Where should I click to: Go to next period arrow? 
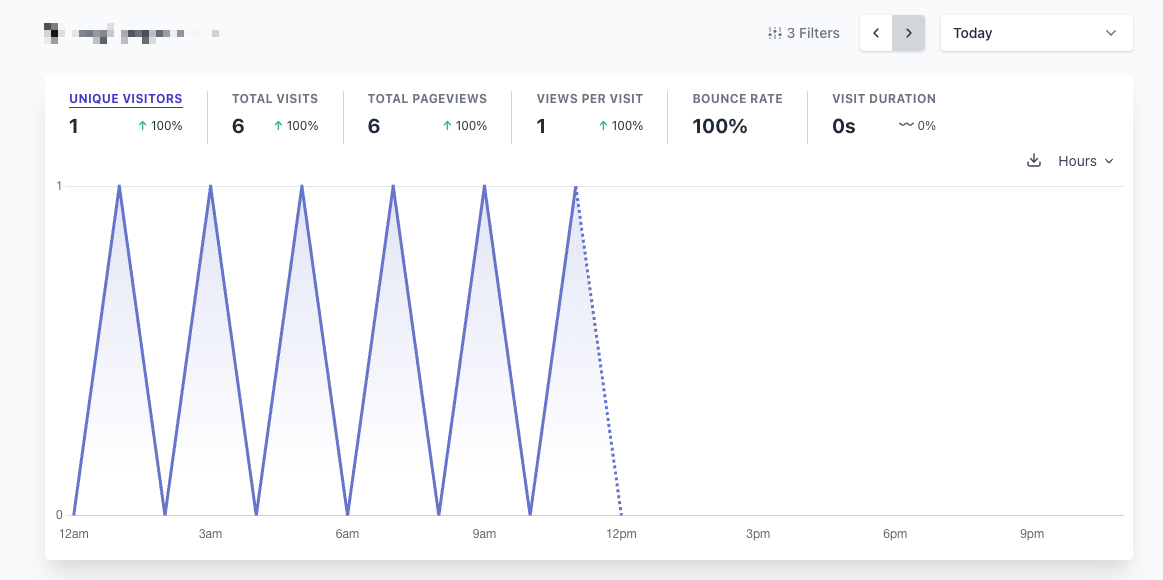coord(908,33)
